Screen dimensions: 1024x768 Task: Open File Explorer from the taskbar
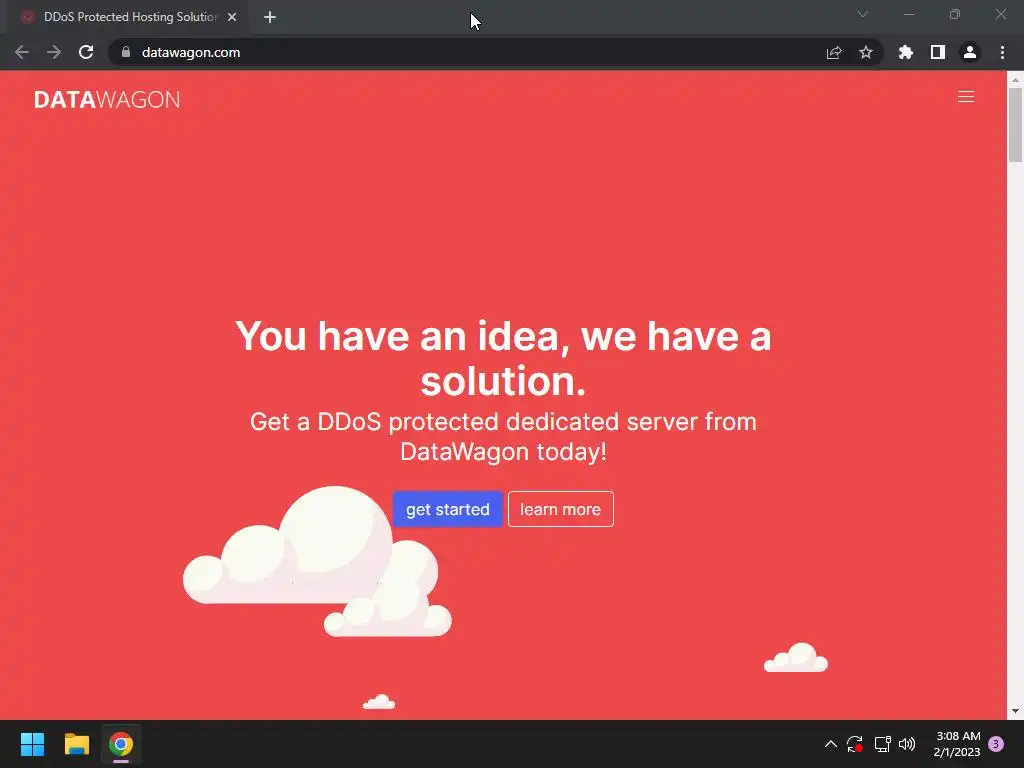[x=76, y=744]
